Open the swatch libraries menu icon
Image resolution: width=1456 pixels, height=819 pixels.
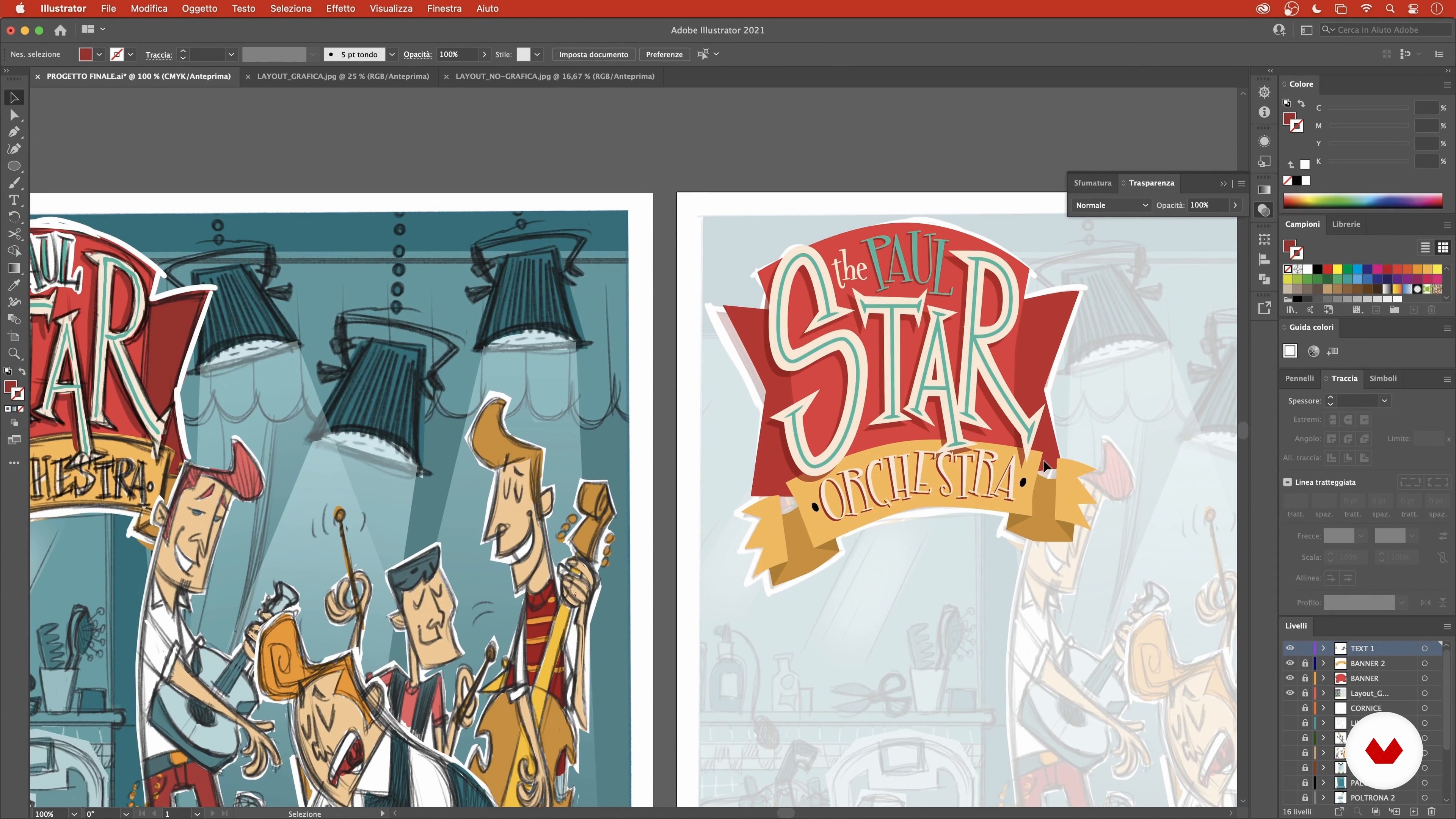click(x=1291, y=310)
